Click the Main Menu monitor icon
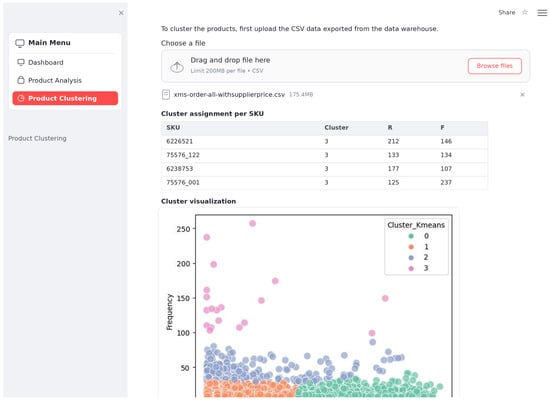Screen dimensions: 550x400 [20, 43]
